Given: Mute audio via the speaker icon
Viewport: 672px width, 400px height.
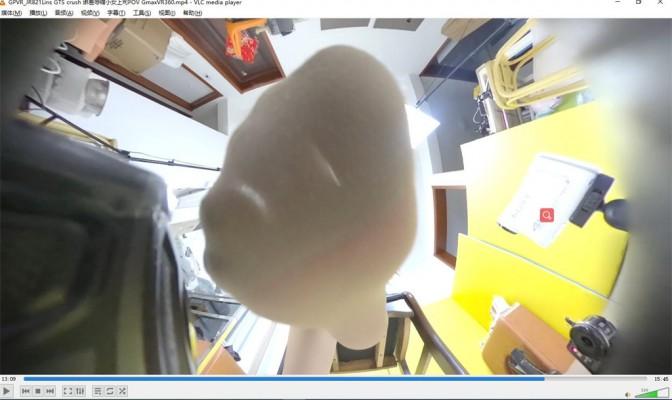Looking at the screenshot, I should [625, 392].
